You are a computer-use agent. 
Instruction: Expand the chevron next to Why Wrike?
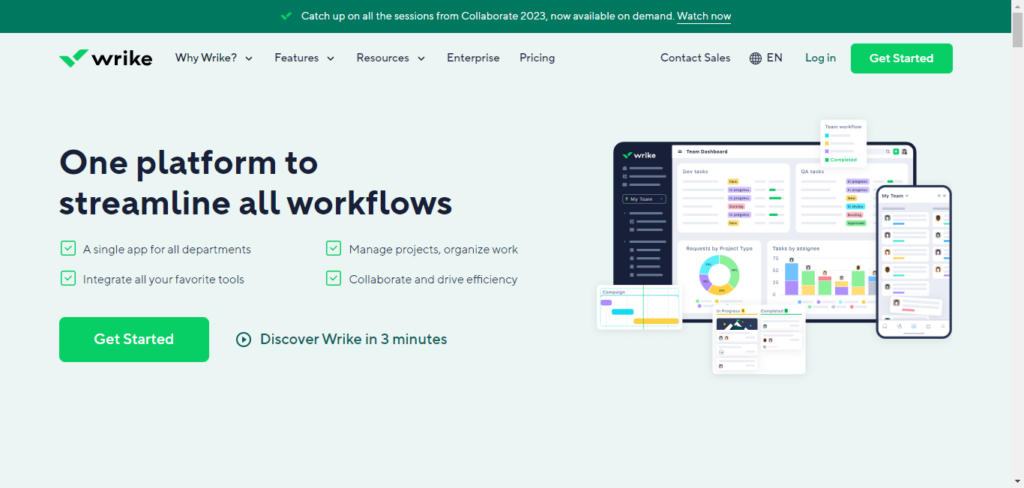point(249,59)
